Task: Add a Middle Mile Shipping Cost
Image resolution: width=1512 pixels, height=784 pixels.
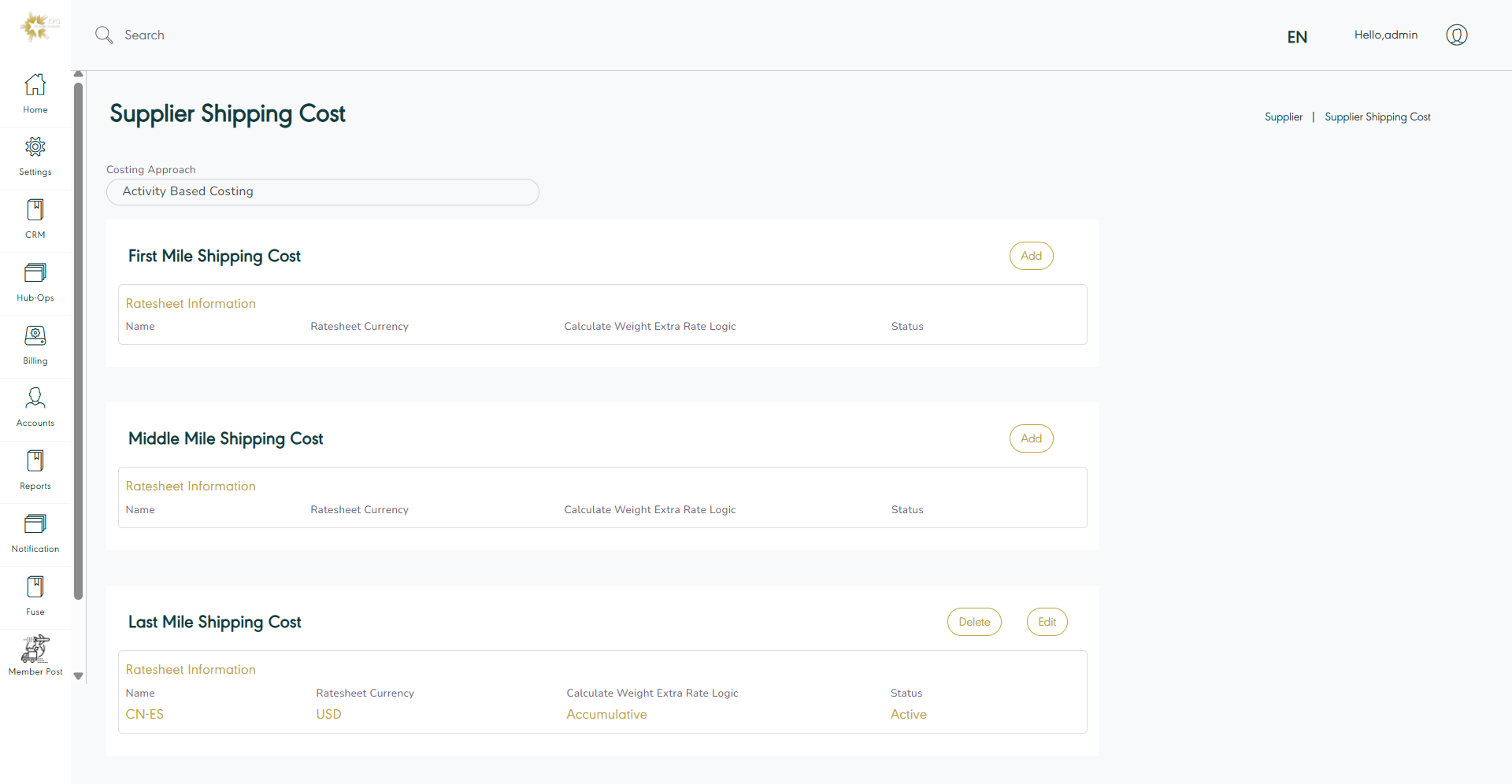Action: pos(1031,438)
